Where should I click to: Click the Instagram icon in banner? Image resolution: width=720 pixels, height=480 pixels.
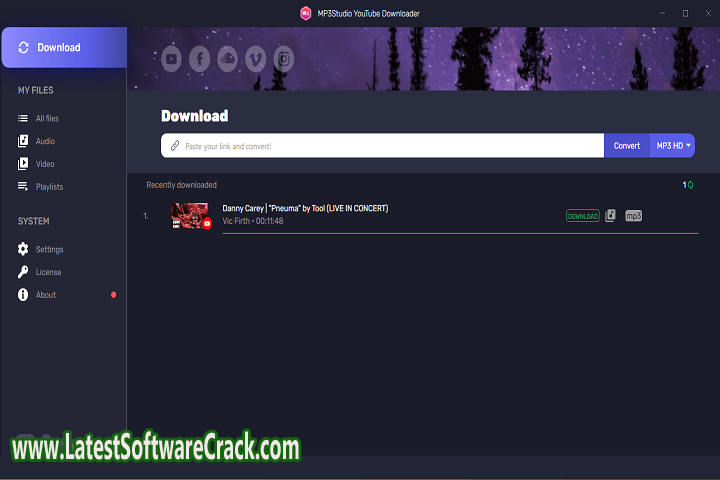pos(284,60)
